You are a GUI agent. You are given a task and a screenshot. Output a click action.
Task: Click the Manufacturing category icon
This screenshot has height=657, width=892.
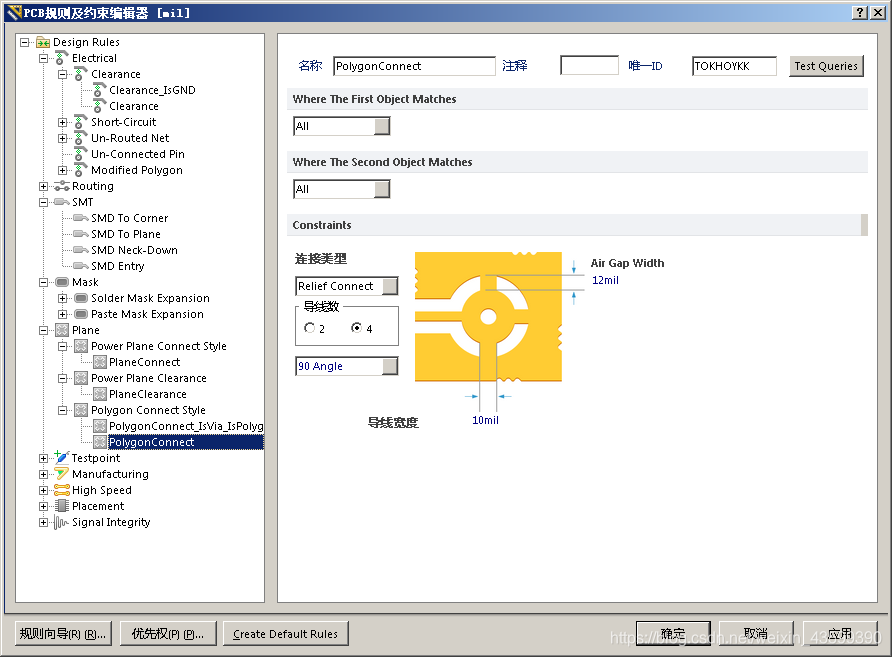point(62,474)
